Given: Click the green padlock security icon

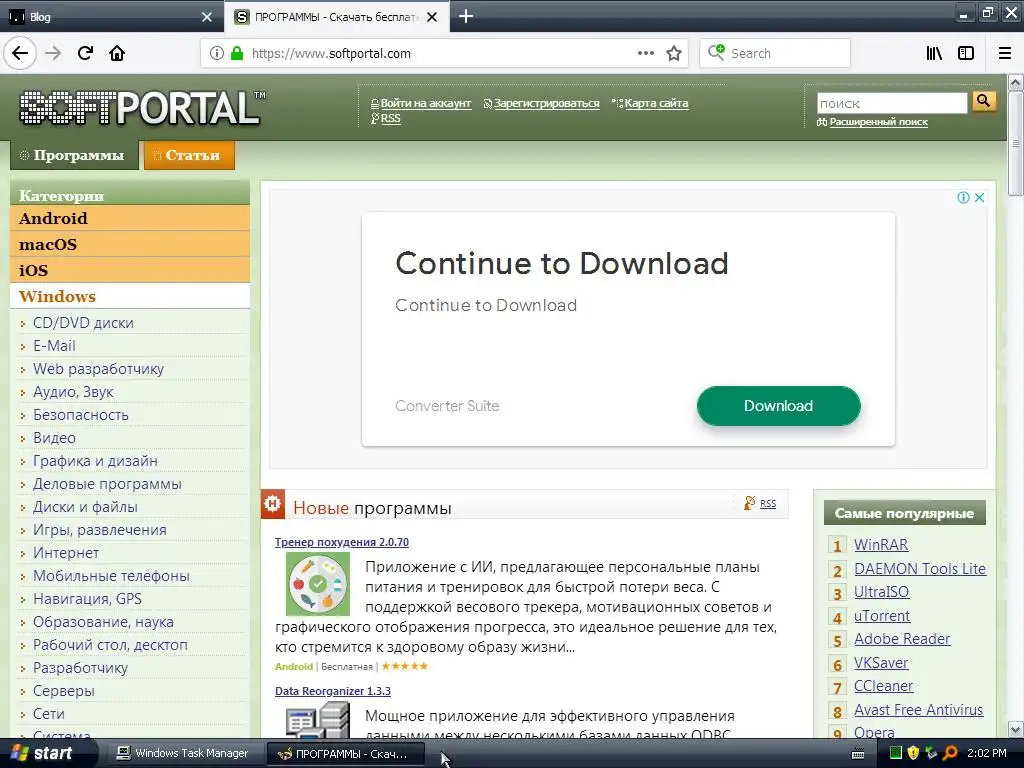Looking at the screenshot, I should pyautogui.click(x=237, y=54).
